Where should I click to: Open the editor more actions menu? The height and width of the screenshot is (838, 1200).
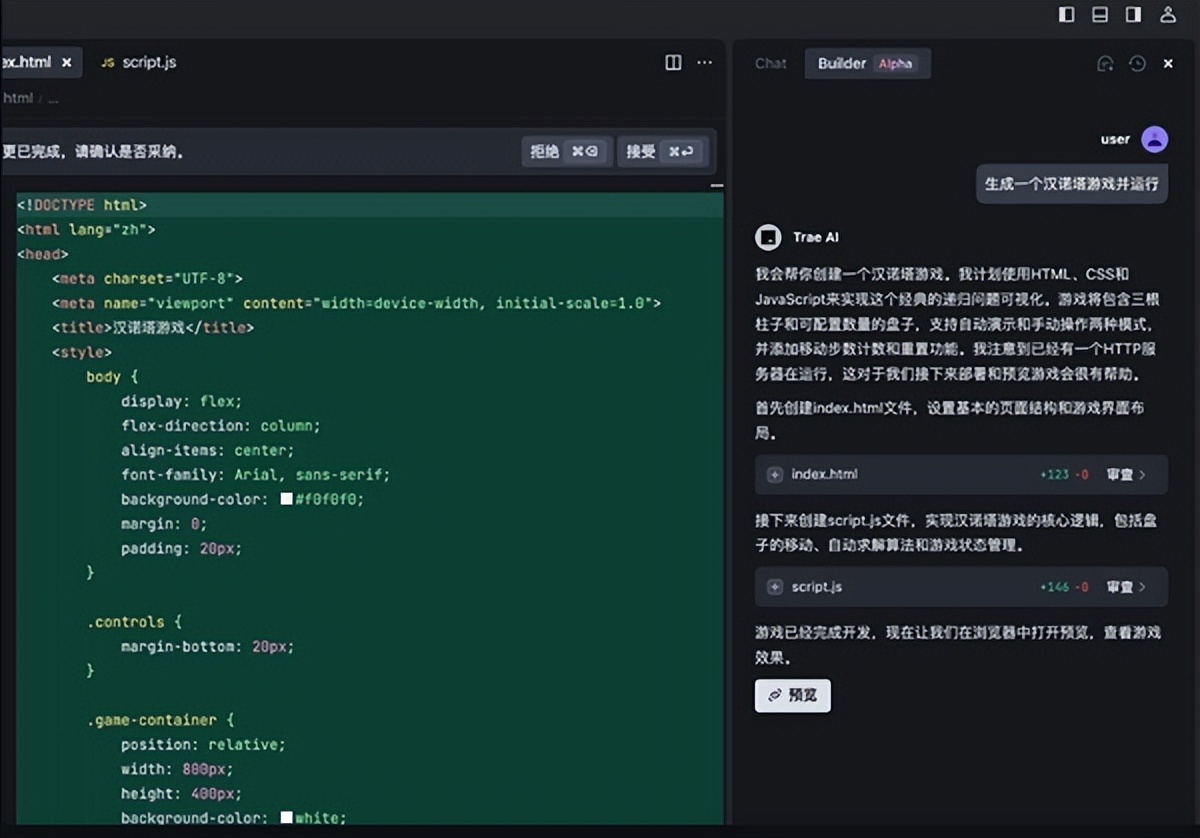coord(704,62)
